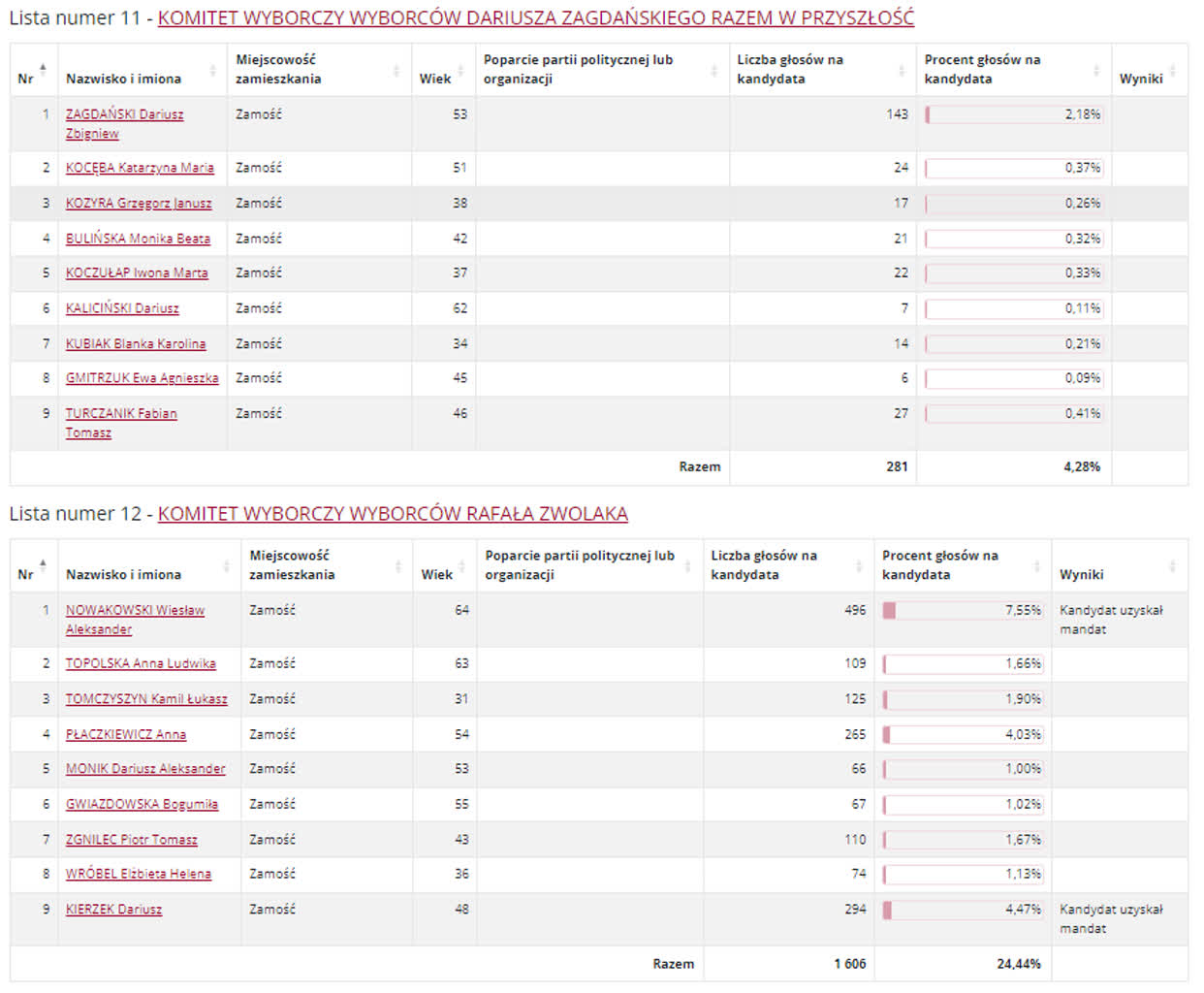The image size is (1204, 993).
Task: Click candidate PŁACZKIEWICZ Anna link
Action: point(125,735)
